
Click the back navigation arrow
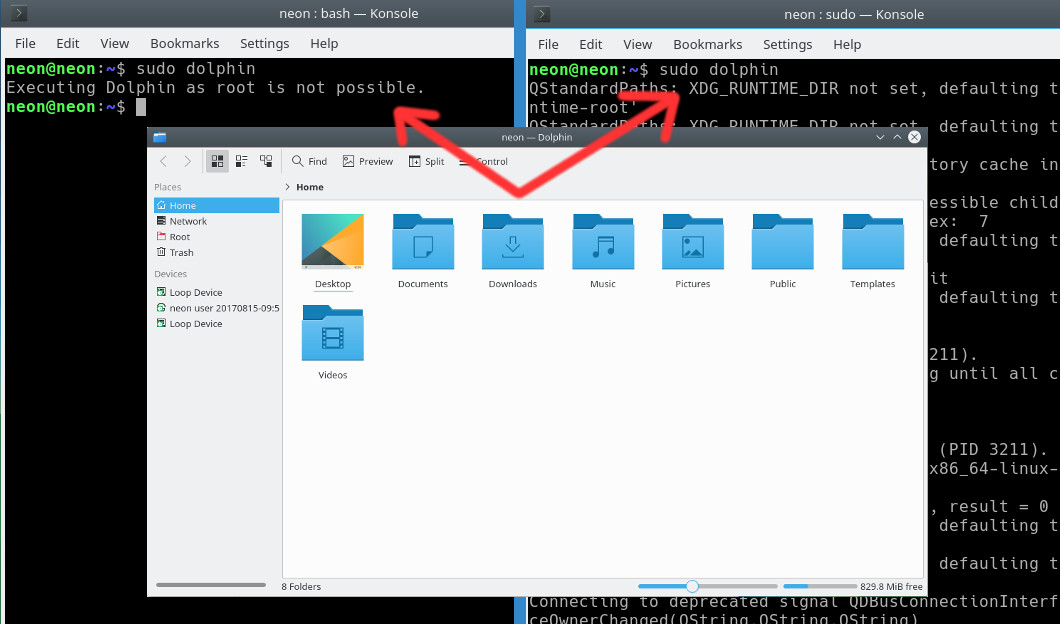click(163, 161)
